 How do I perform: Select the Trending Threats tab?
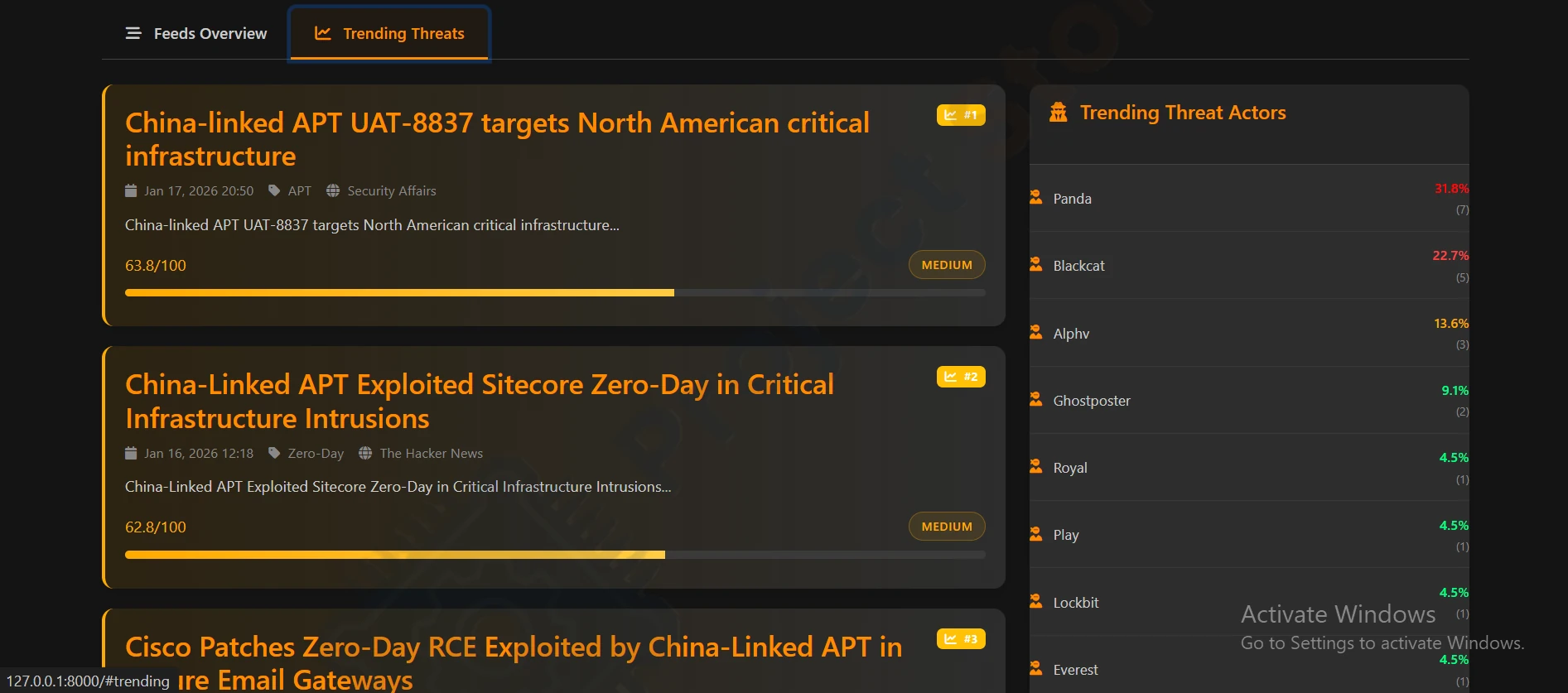389,34
